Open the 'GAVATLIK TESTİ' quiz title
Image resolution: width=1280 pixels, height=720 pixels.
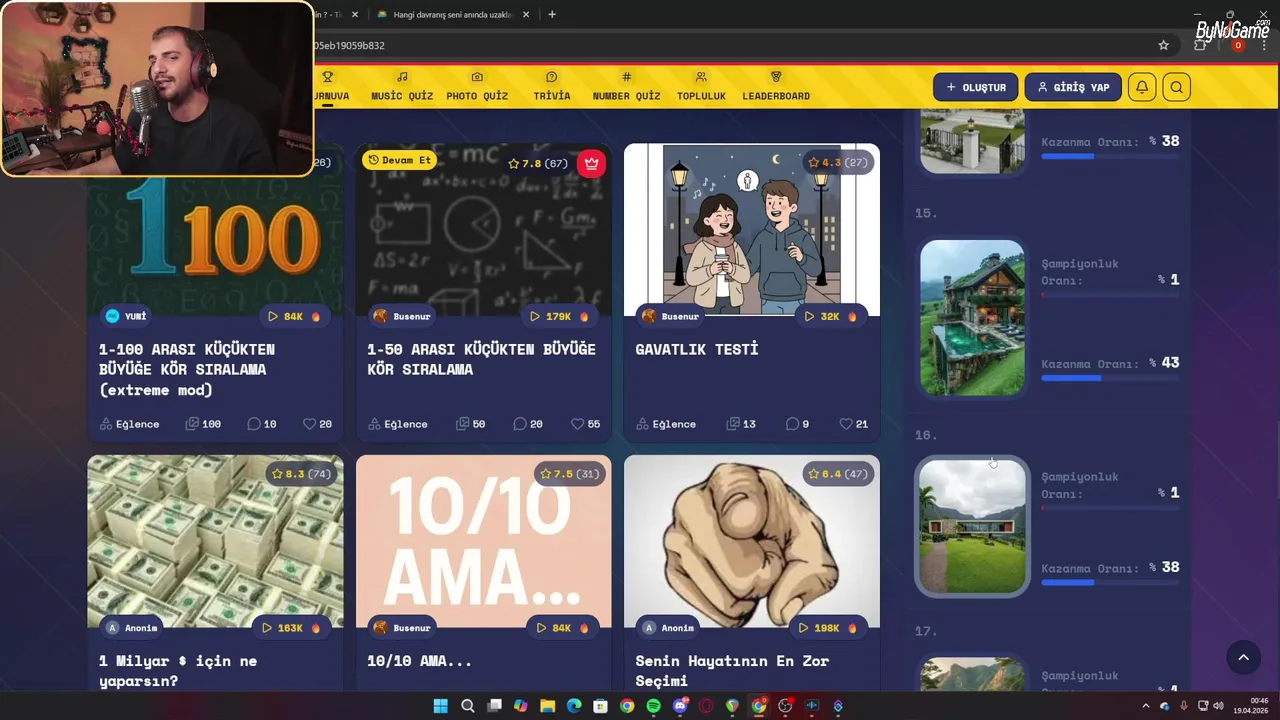[697, 349]
